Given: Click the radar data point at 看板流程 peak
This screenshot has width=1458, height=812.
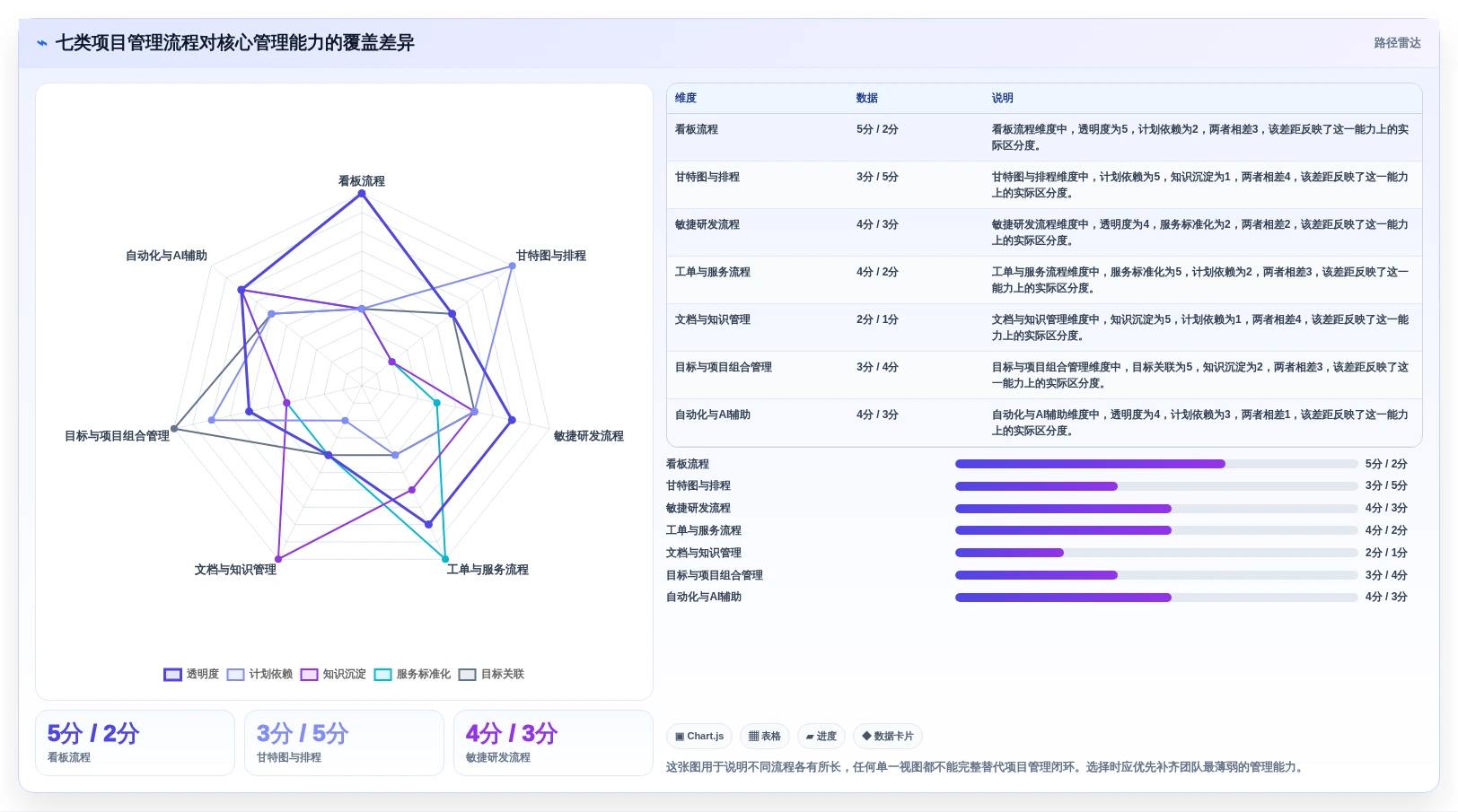Looking at the screenshot, I should pyautogui.click(x=362, y=193).
